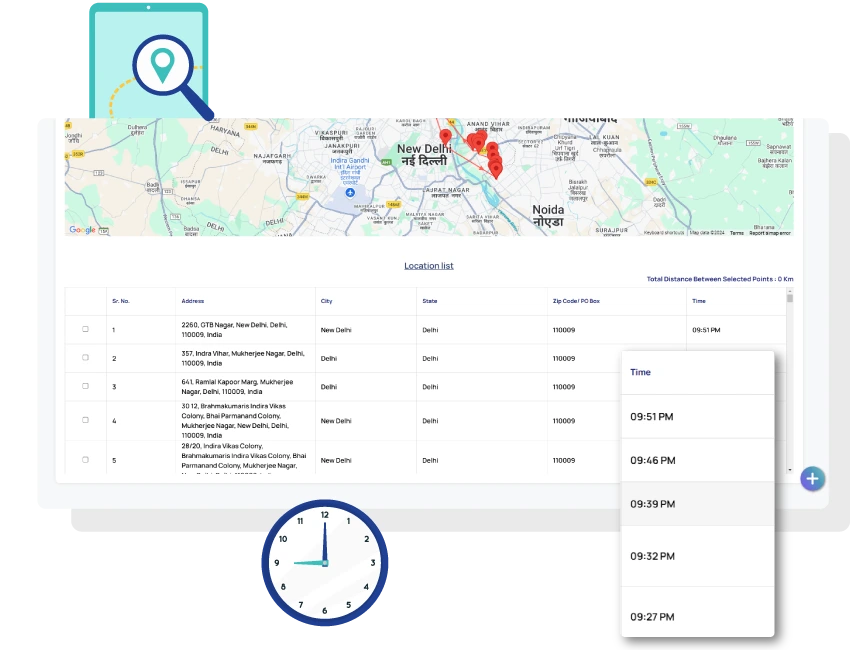Open the Report a map error link
The width and height of the screenshot is (850, 650).
[770, 232]
